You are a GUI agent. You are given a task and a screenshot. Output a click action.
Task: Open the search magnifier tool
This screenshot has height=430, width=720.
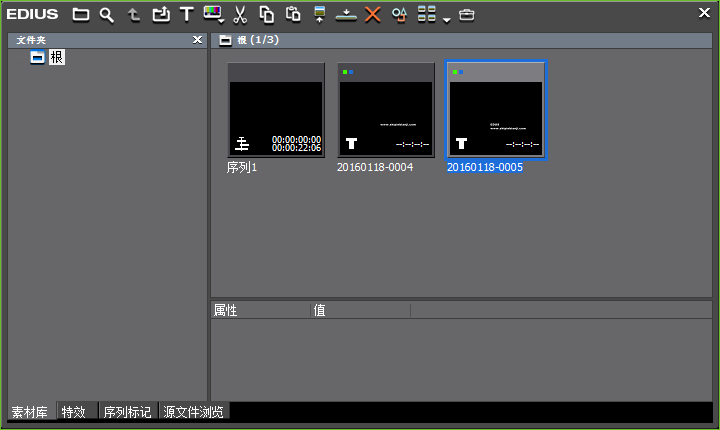[x=107, y=15]
